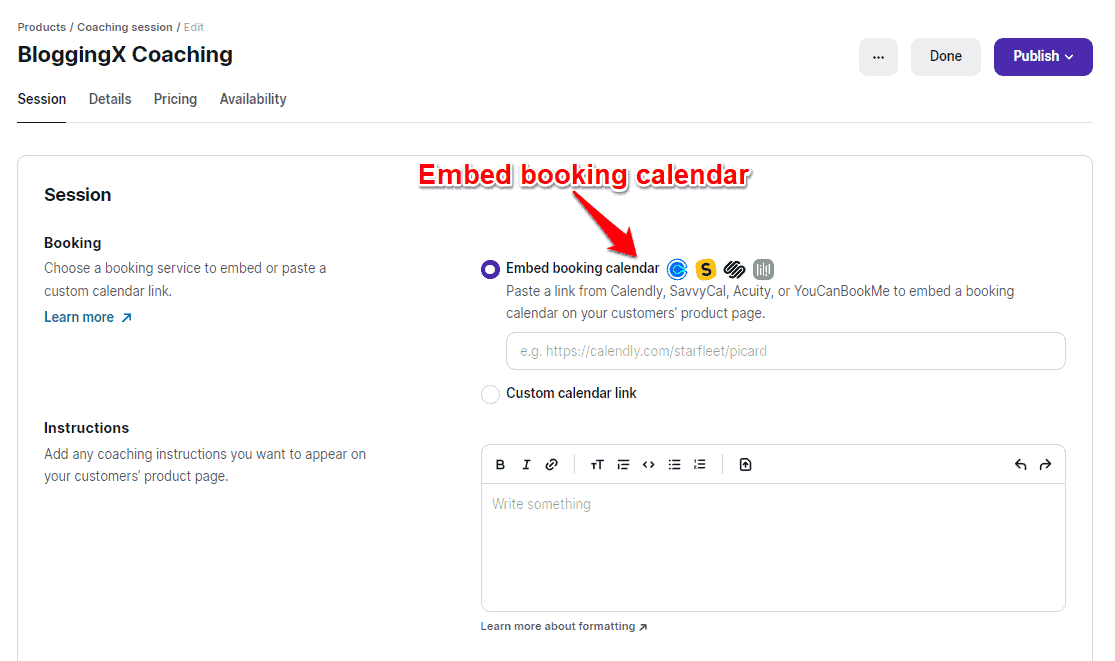
Task: Apply italic formatting
Action: (x=527, y=464)
